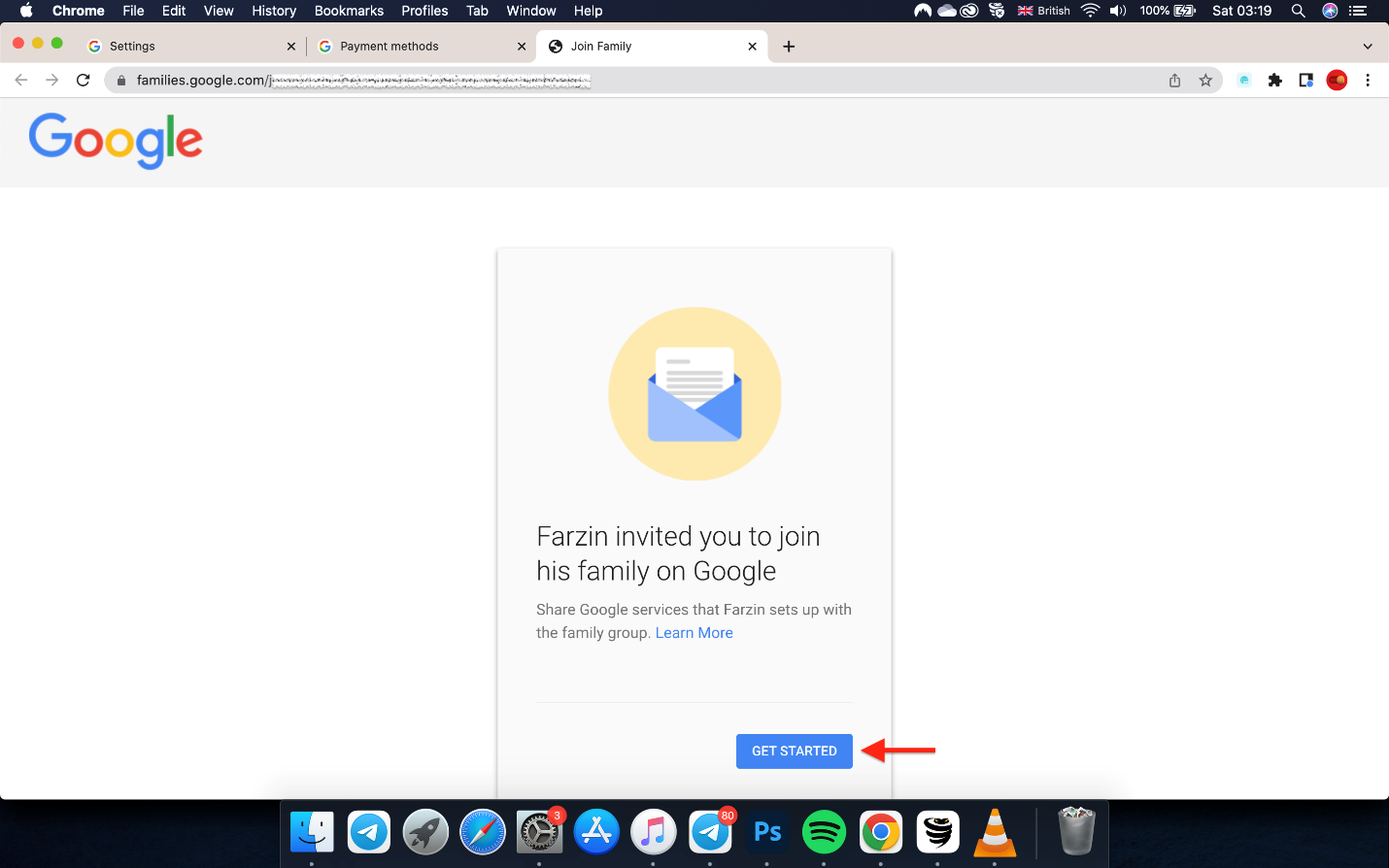Open Spotify from the Dock

pyautogui.click(x=824, y=832)
